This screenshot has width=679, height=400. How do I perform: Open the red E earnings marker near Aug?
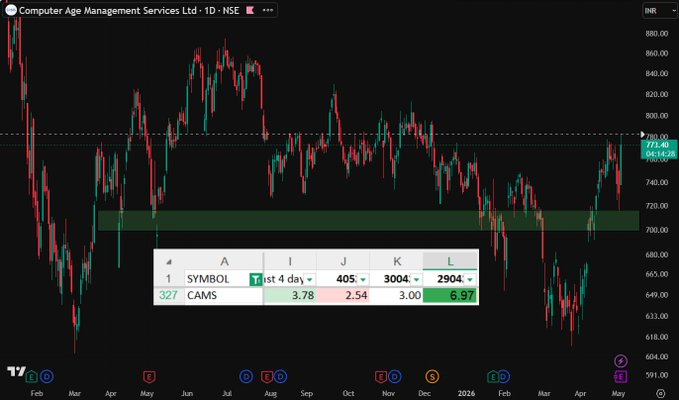(267, 377)
